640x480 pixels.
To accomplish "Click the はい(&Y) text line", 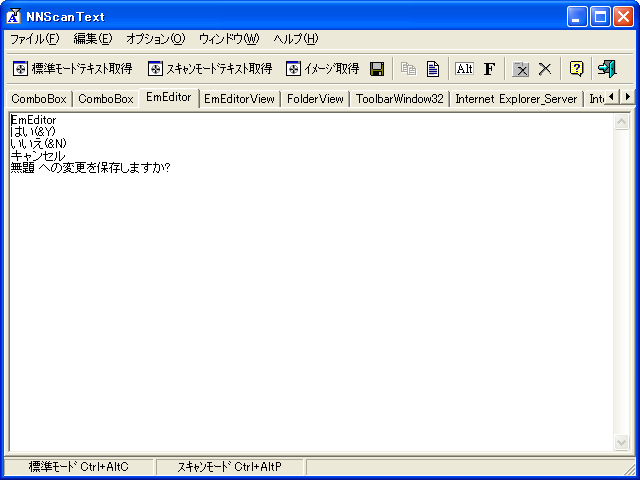I will 33,131.
